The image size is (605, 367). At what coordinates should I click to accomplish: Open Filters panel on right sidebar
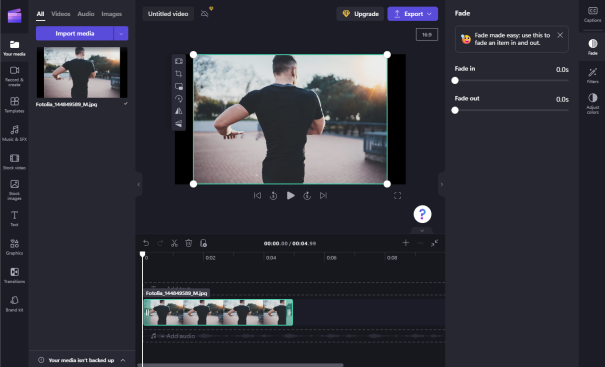click(x=592, y=75)
